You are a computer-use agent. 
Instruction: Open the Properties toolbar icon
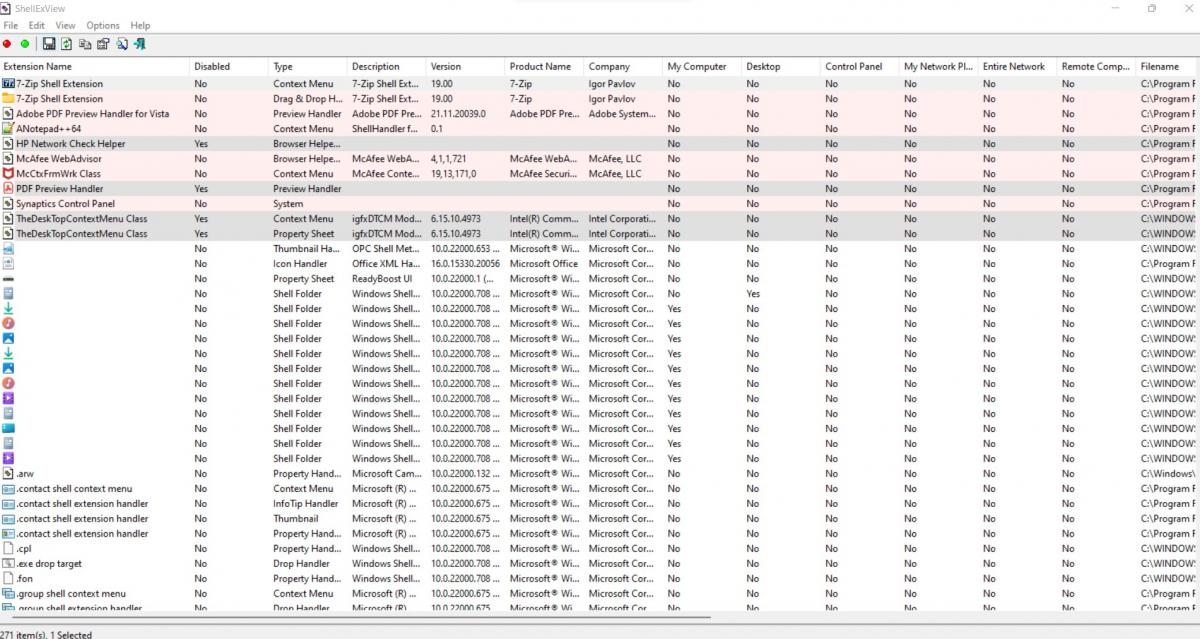pos(103,44)
